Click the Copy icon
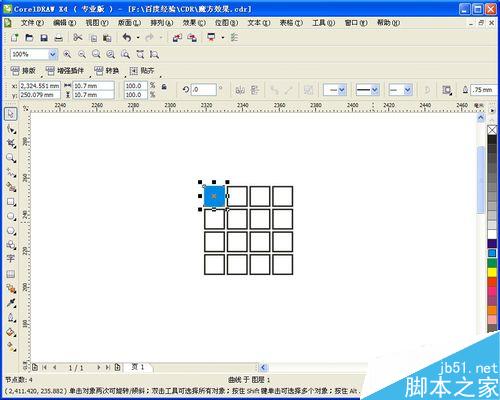This screenshot has height=400, width=500. [x=93, y=38]
